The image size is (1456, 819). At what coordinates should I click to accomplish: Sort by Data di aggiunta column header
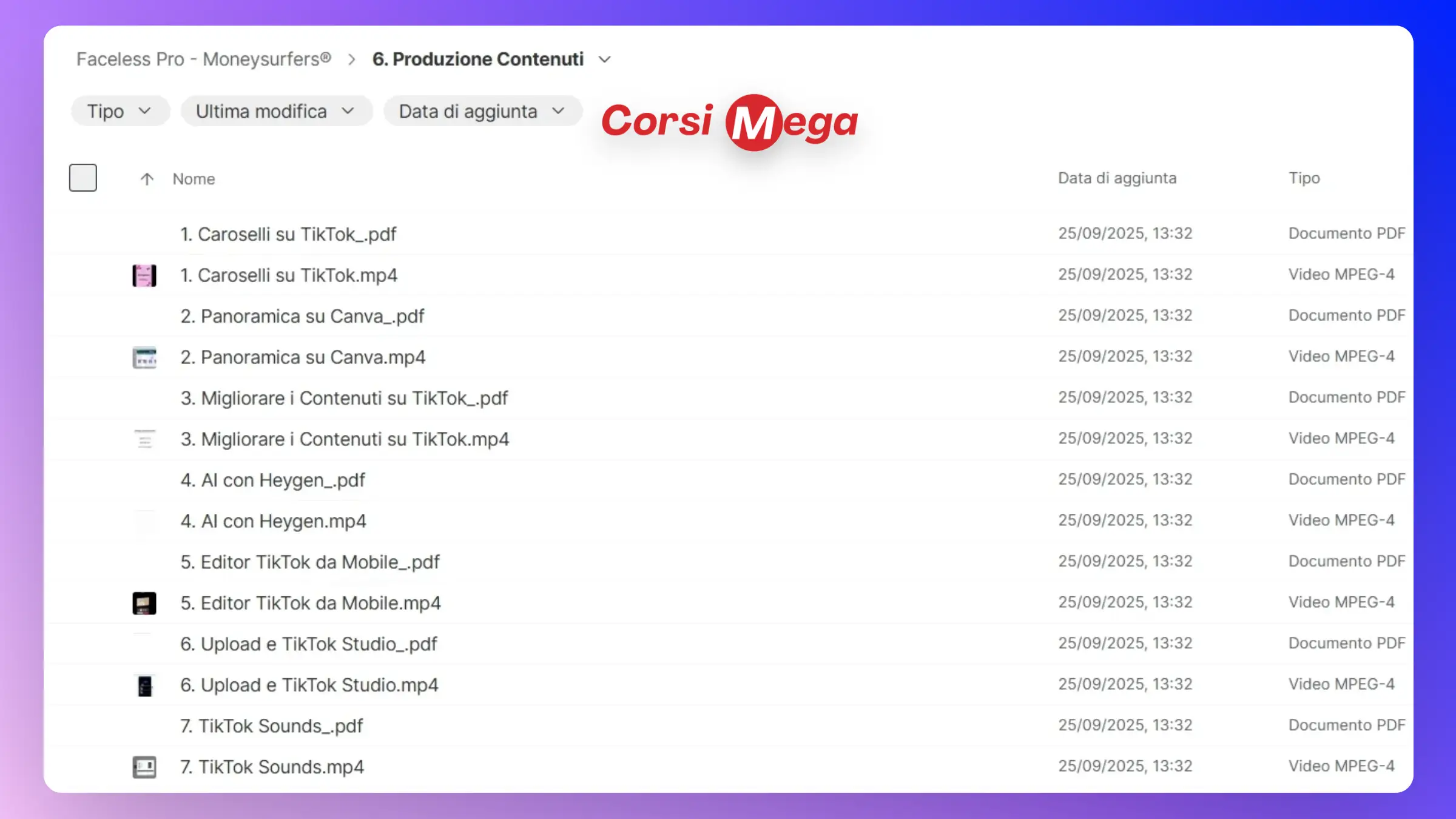[1117, 178]
